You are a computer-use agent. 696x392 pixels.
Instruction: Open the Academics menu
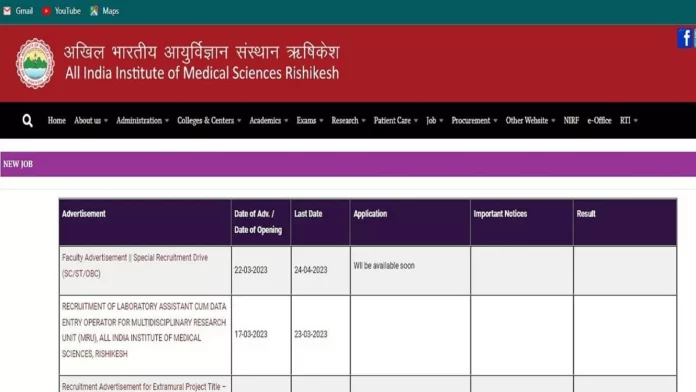click(x=269, y=120)
